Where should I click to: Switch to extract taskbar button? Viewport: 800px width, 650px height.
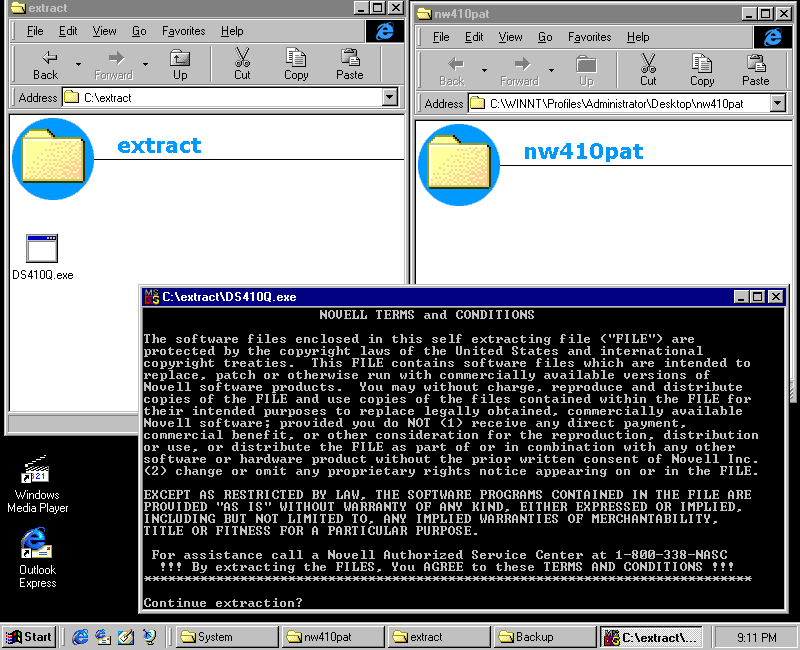[439, 637]
